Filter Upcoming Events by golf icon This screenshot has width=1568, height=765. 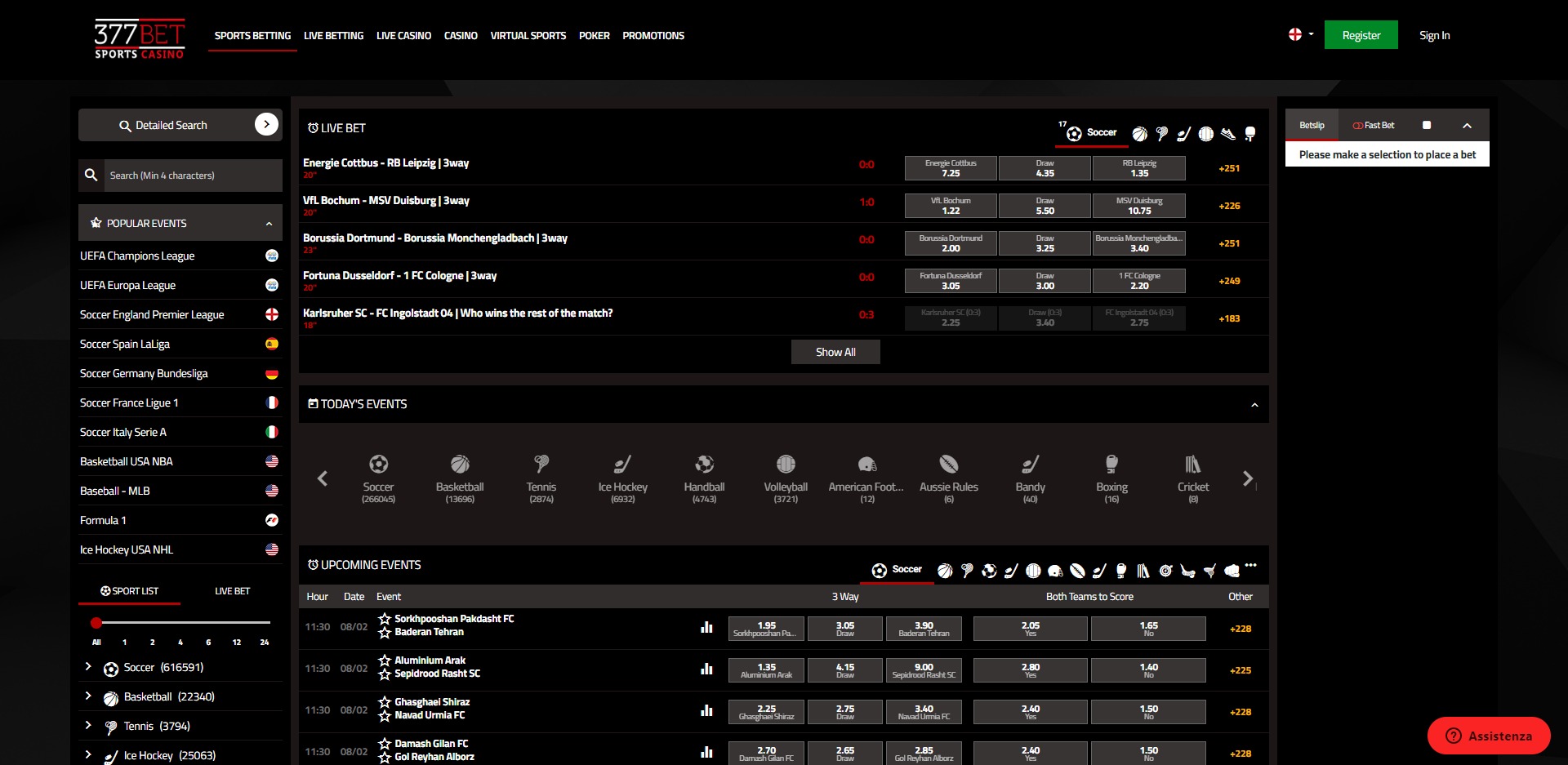[x=1209, y=571]
